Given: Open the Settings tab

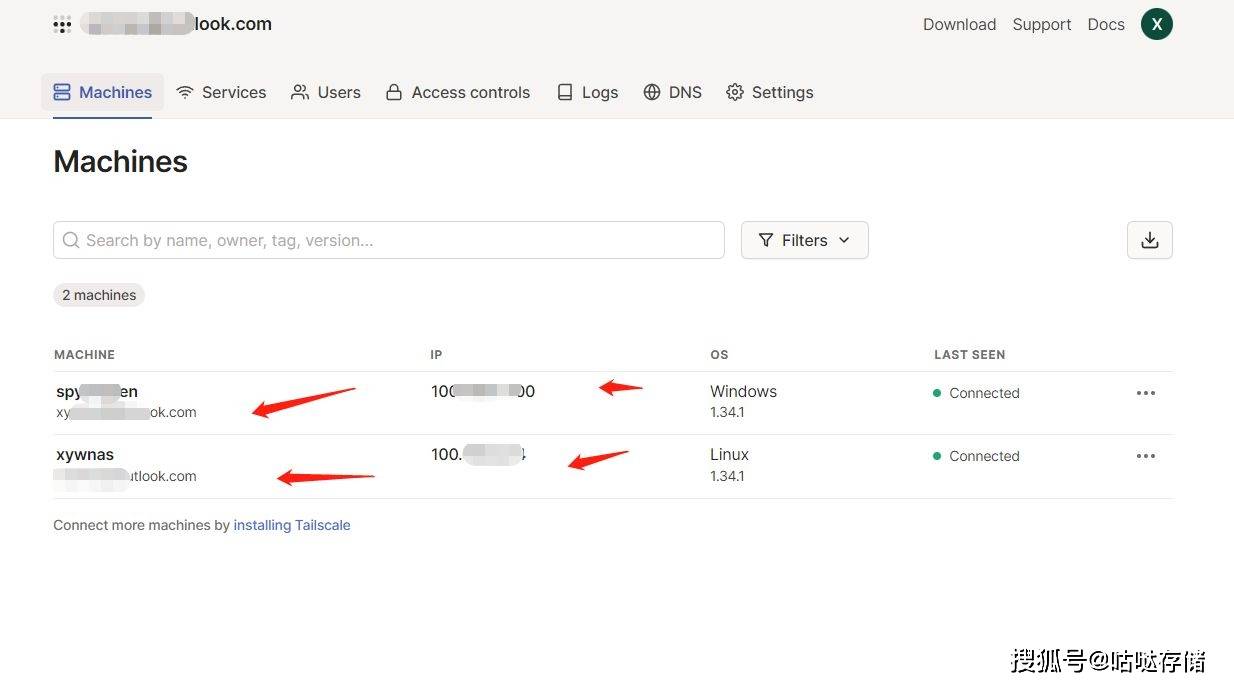Looking at the screenshot, I should click(769, 92).
